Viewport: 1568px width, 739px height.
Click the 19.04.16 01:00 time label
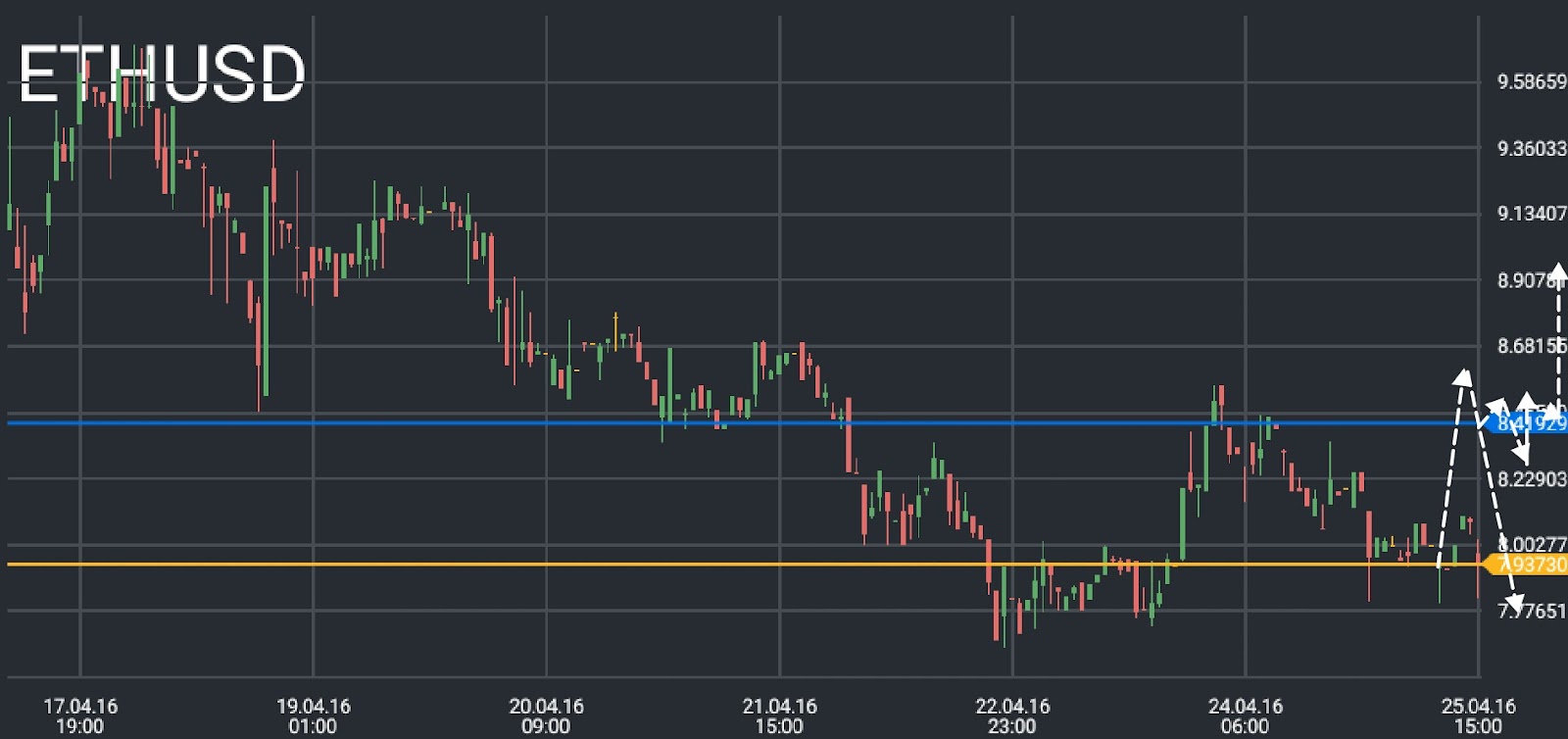(314, 716)
